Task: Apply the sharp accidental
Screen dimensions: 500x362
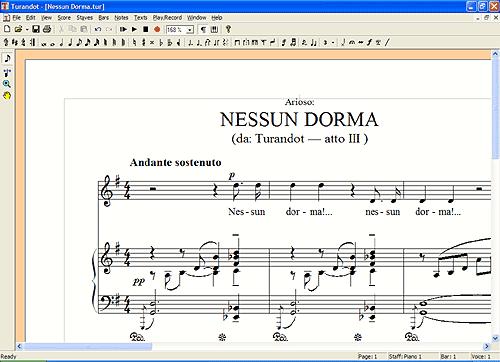Action: (x=143, y=42)
